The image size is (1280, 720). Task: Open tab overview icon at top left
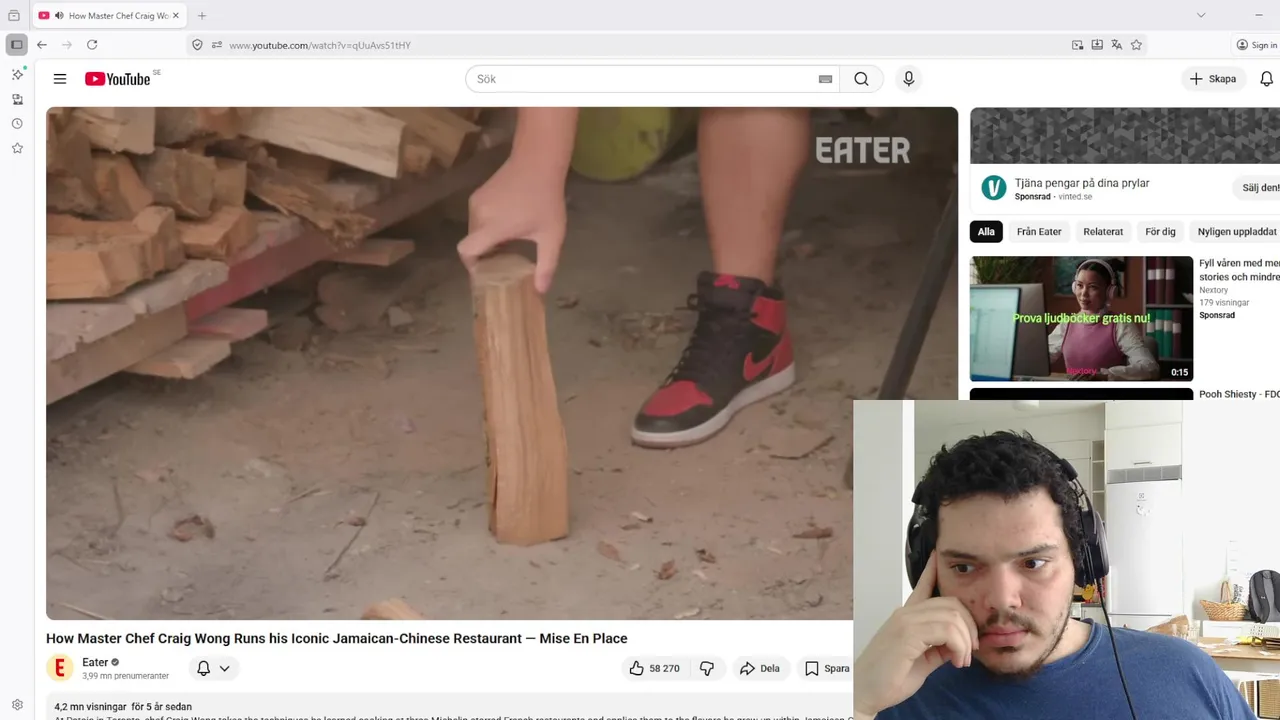point(14,16)
